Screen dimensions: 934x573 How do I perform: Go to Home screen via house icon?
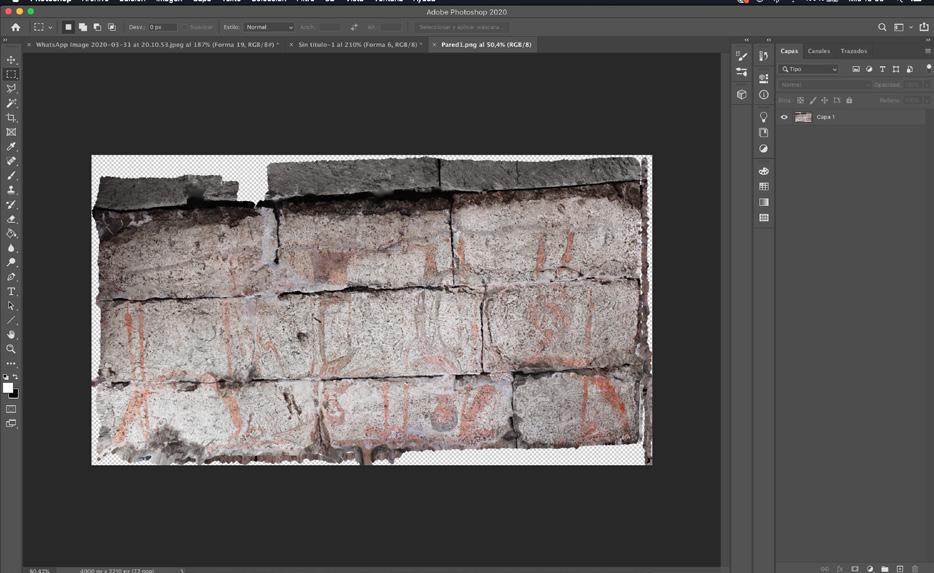point(15,27)
